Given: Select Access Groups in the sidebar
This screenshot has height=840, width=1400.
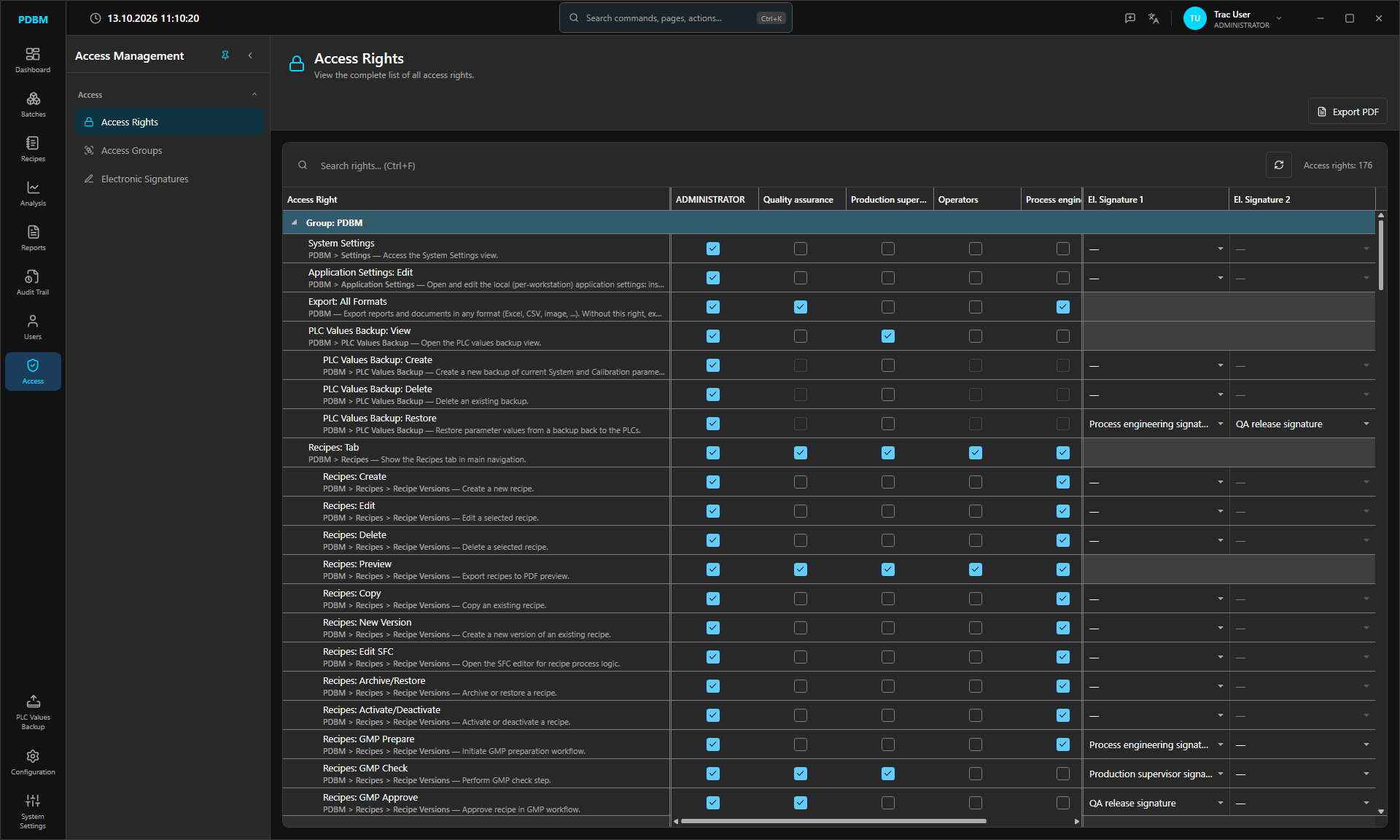Looking at the screenshot, I should pos(169,150).
